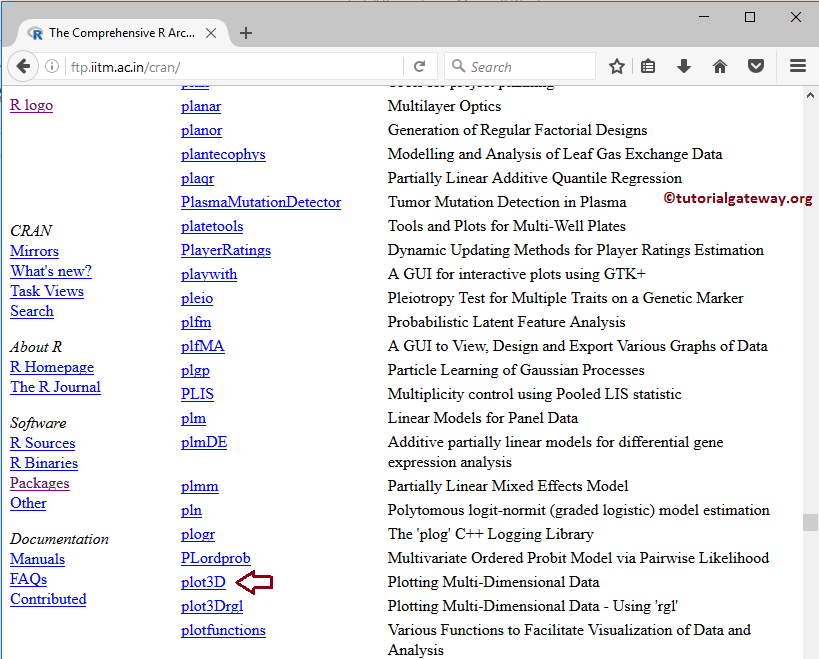The image size is (819, 659).
Task: Open the plot3Drgl package link
Action: point(212,606)
